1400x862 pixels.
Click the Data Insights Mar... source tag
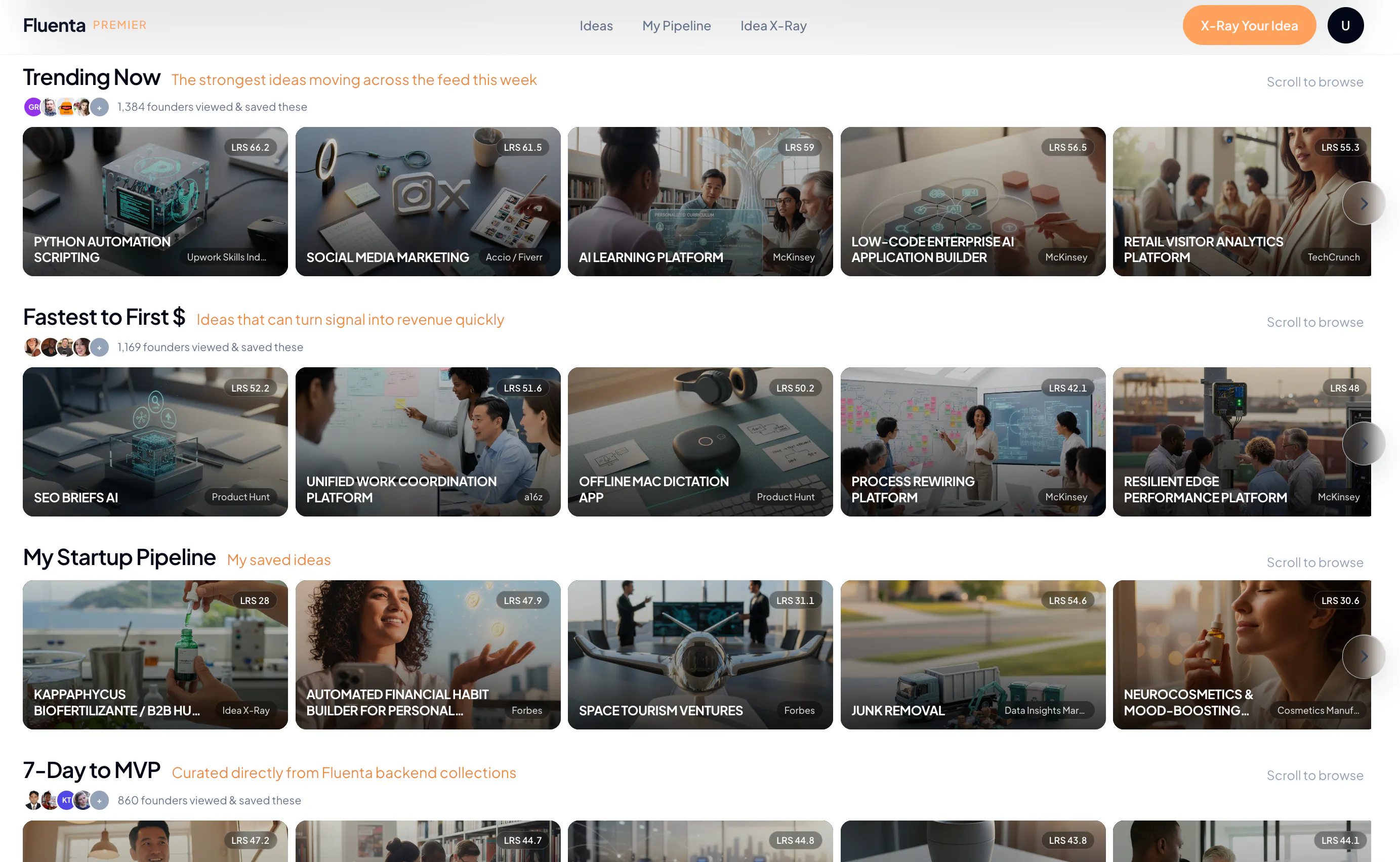[1045, 710]
